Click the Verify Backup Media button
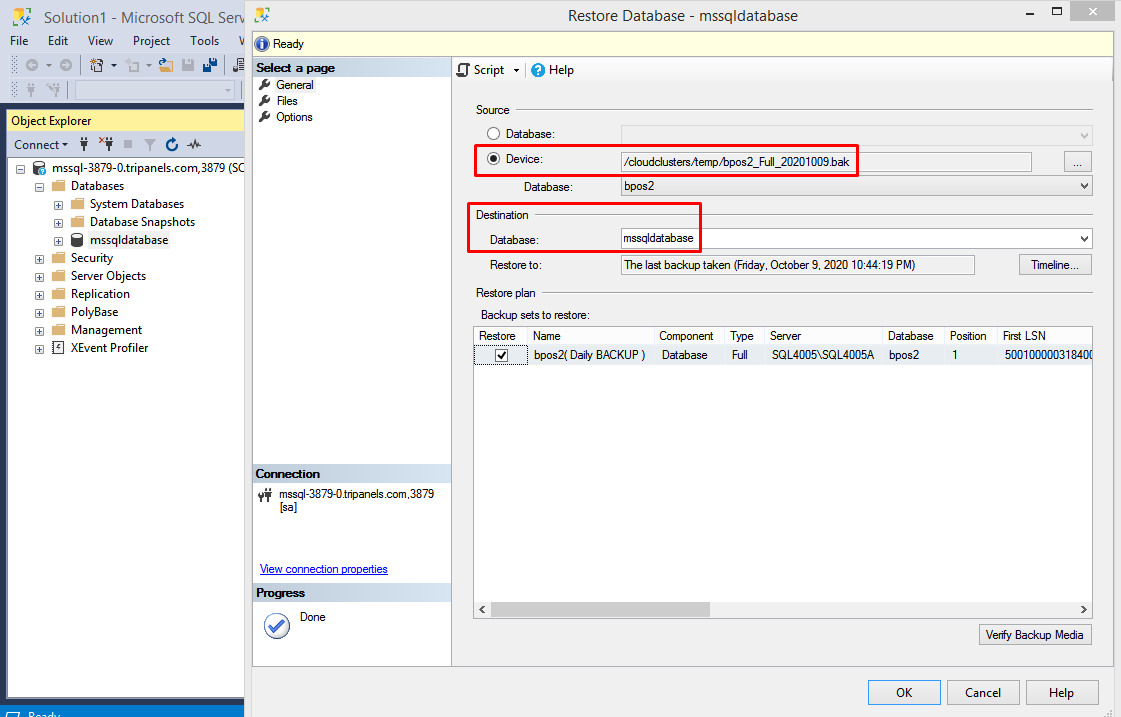This screenshot has height=717, width=1121. click(x=1034, y=635)
